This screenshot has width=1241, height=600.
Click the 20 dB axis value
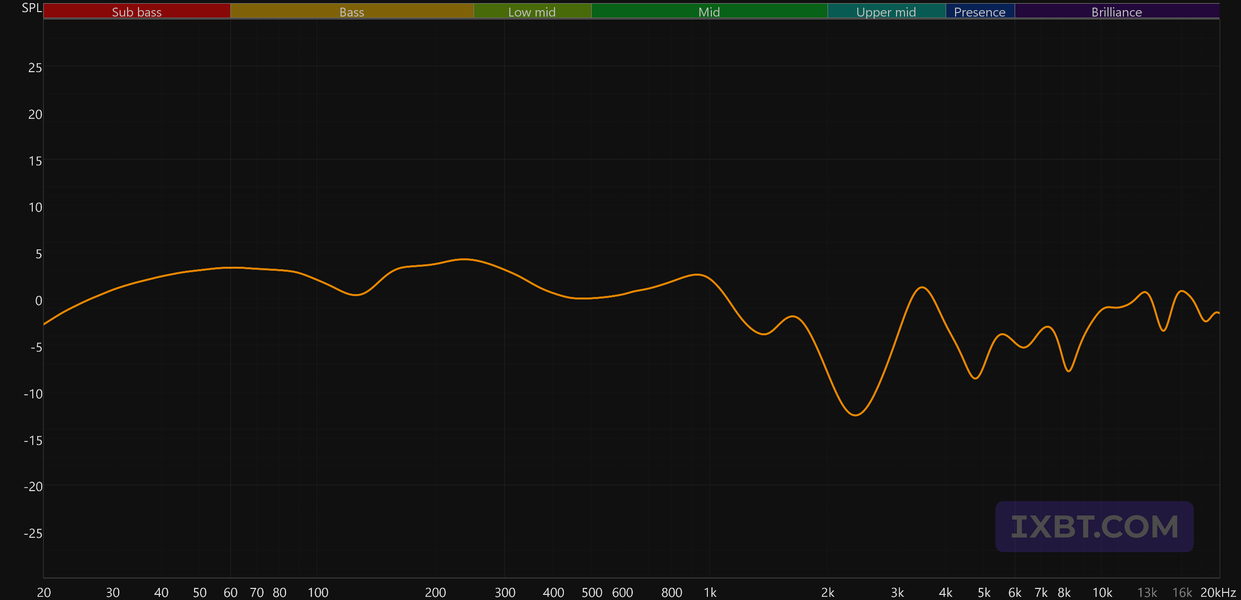point(35,114)
